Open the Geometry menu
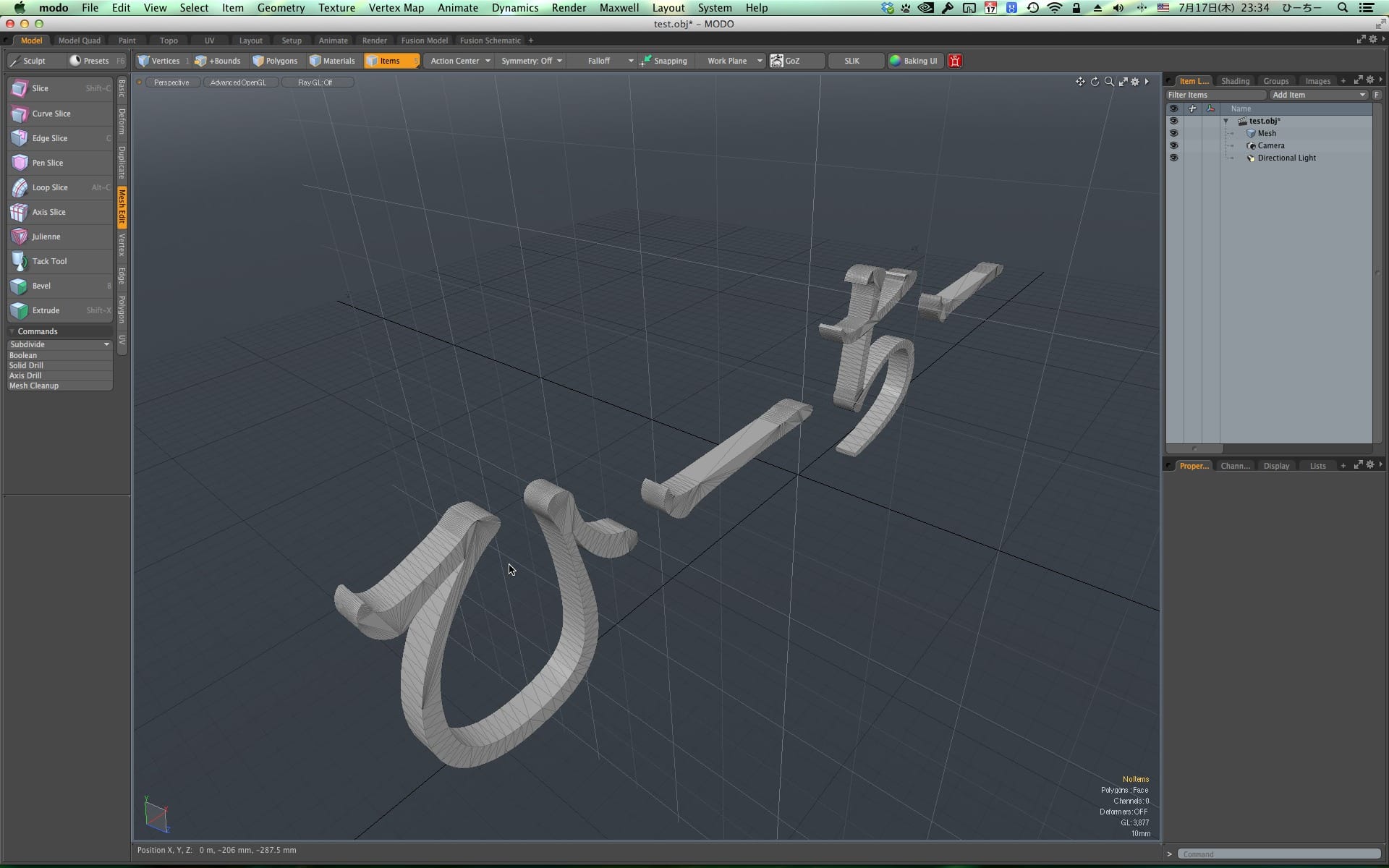 point(281,8)
